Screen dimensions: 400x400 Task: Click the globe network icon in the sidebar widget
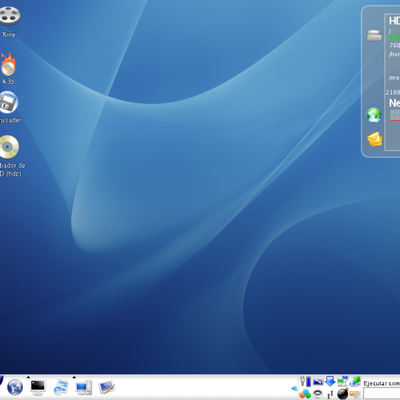(374, 115)
